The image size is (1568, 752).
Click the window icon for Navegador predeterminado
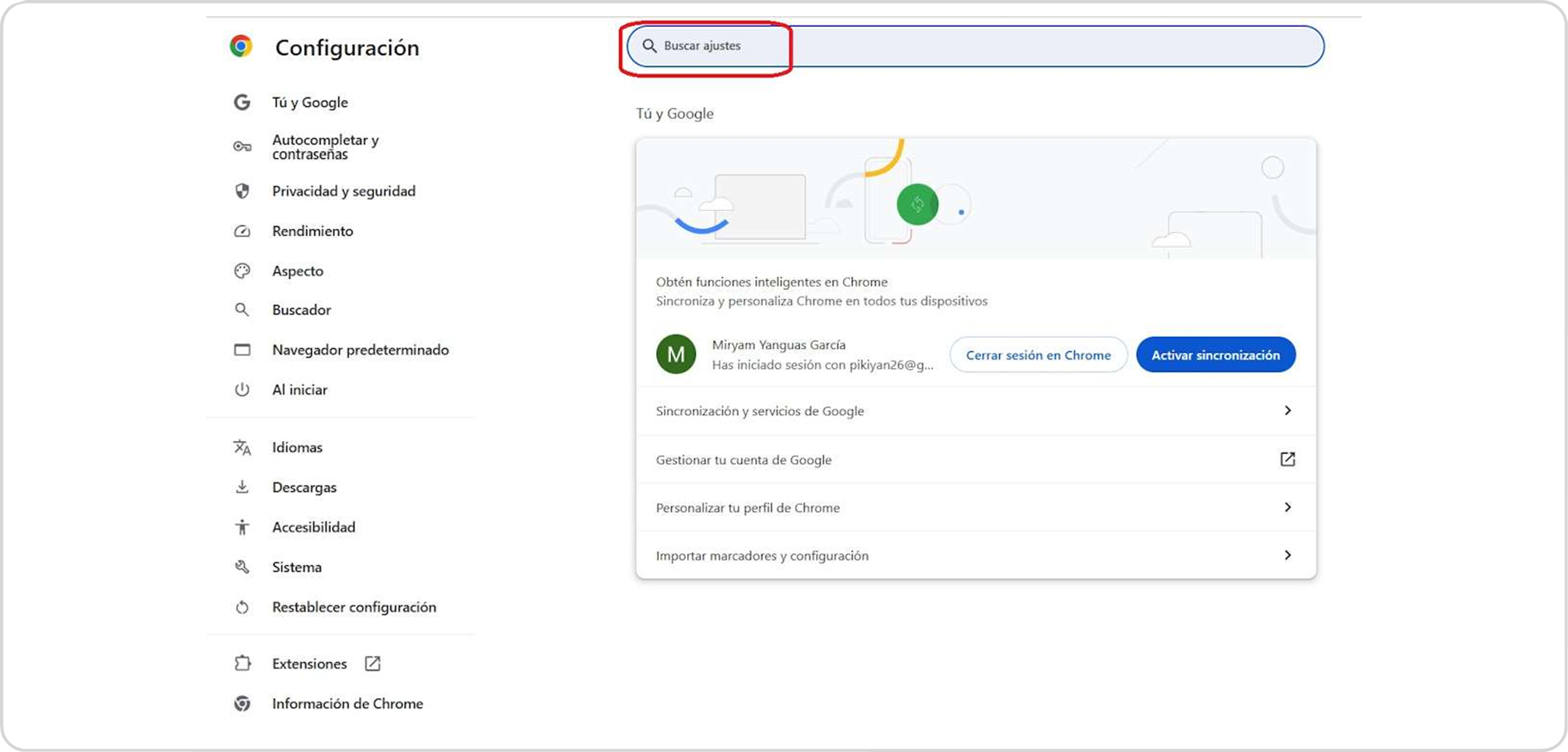(242, 350)
